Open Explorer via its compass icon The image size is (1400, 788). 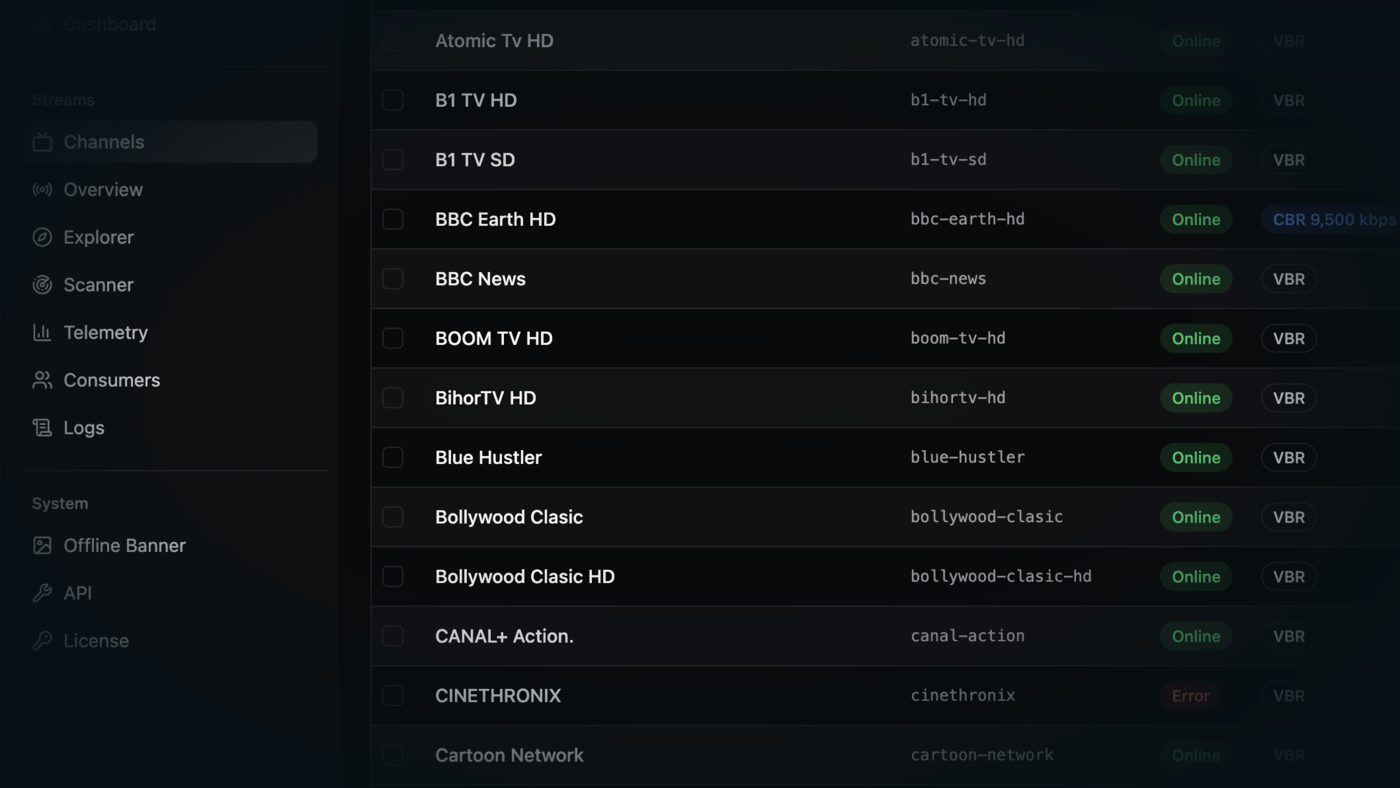coord(42,237)
